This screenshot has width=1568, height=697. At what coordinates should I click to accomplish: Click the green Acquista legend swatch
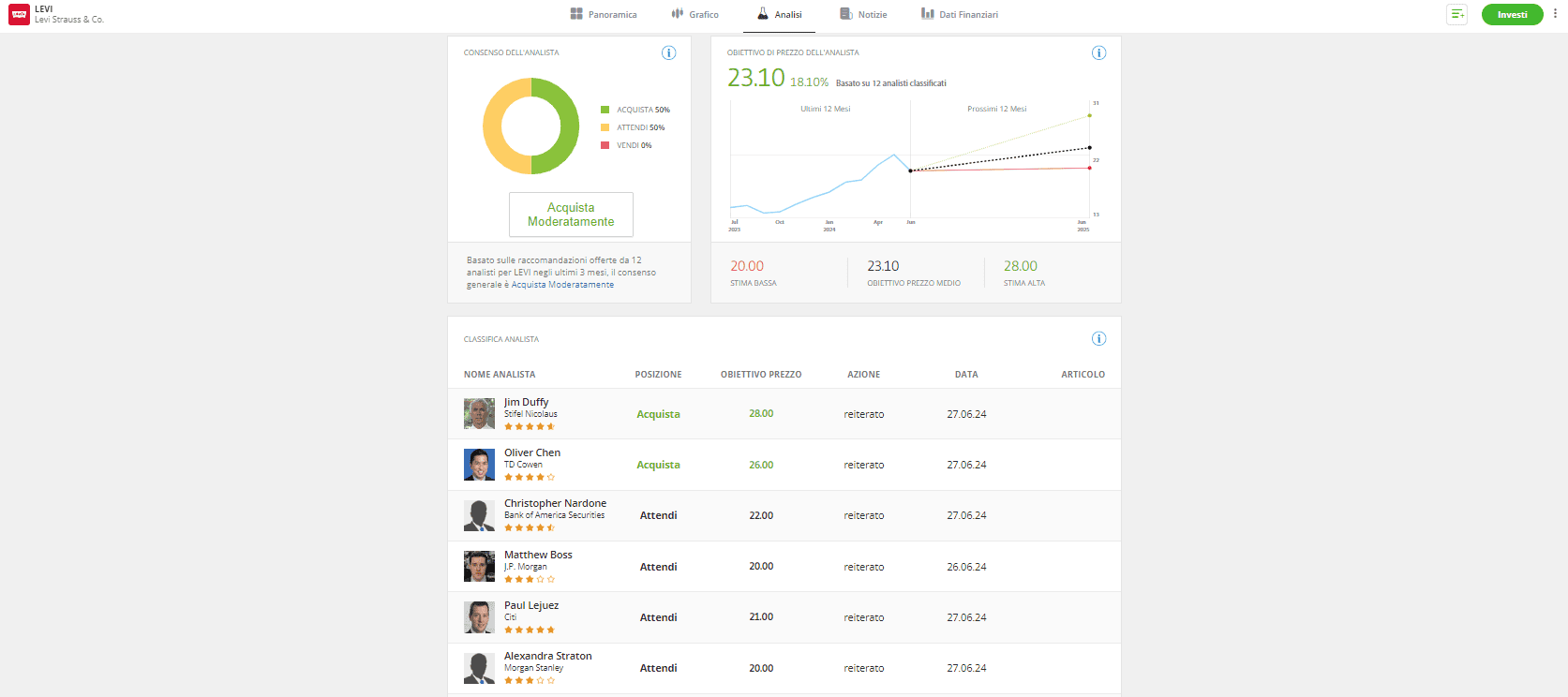[605, 110]
